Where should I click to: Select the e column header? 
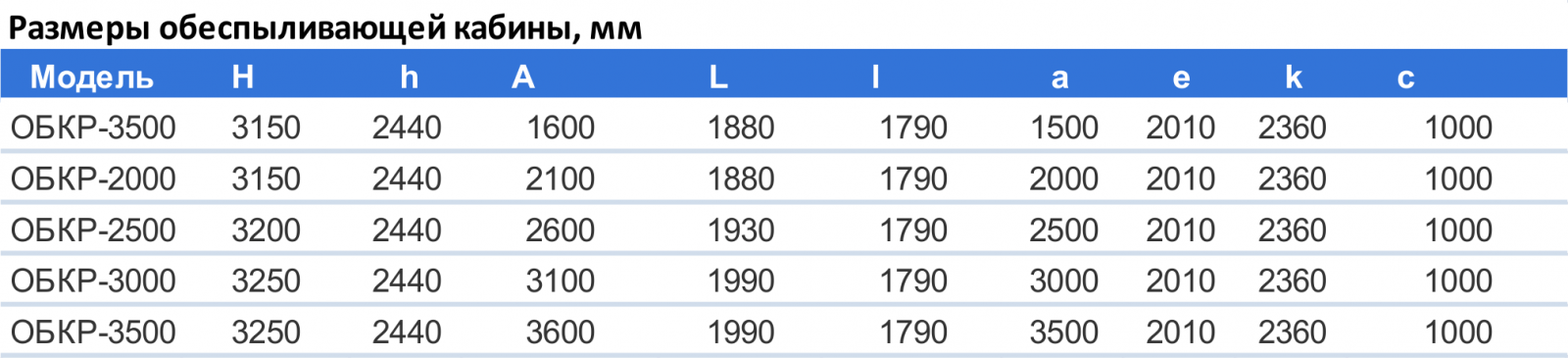pos(1181,78)
